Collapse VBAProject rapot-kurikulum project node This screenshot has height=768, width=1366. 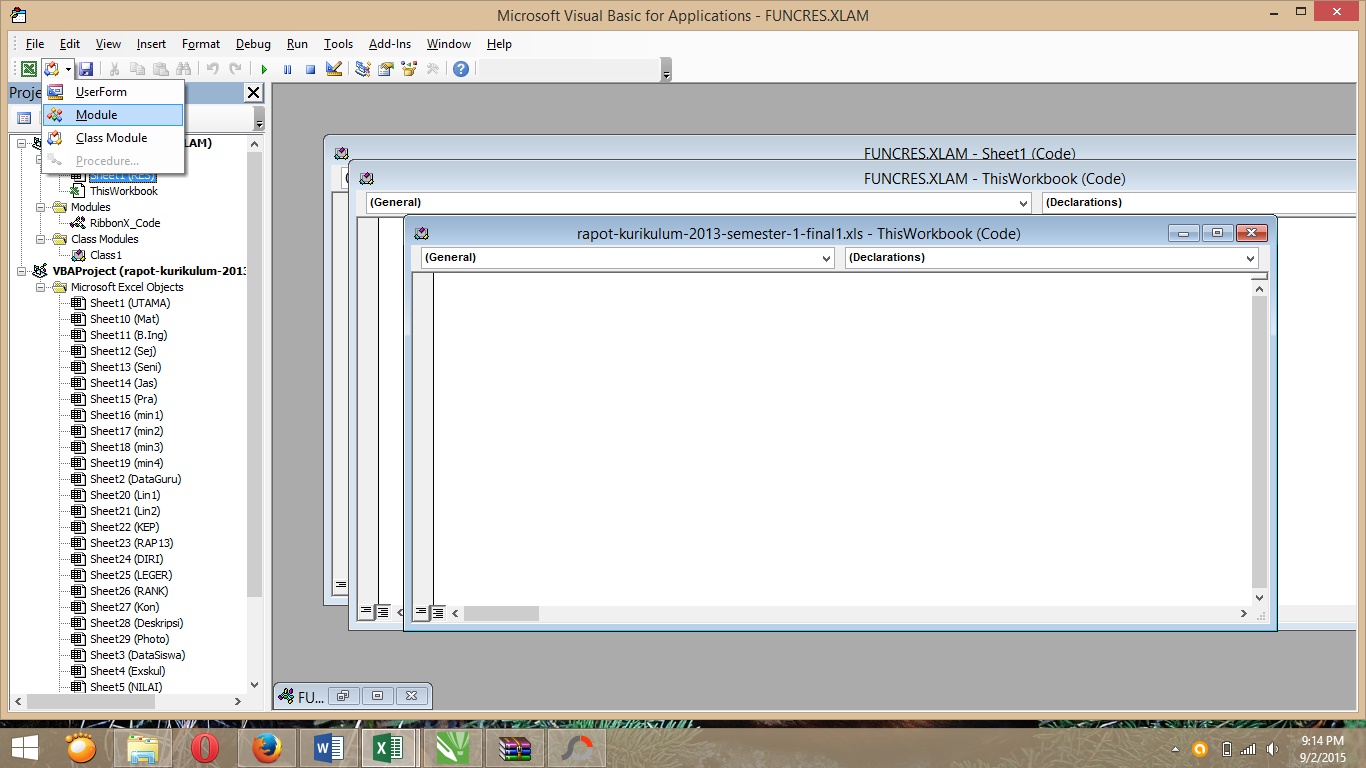click(21, 271)
